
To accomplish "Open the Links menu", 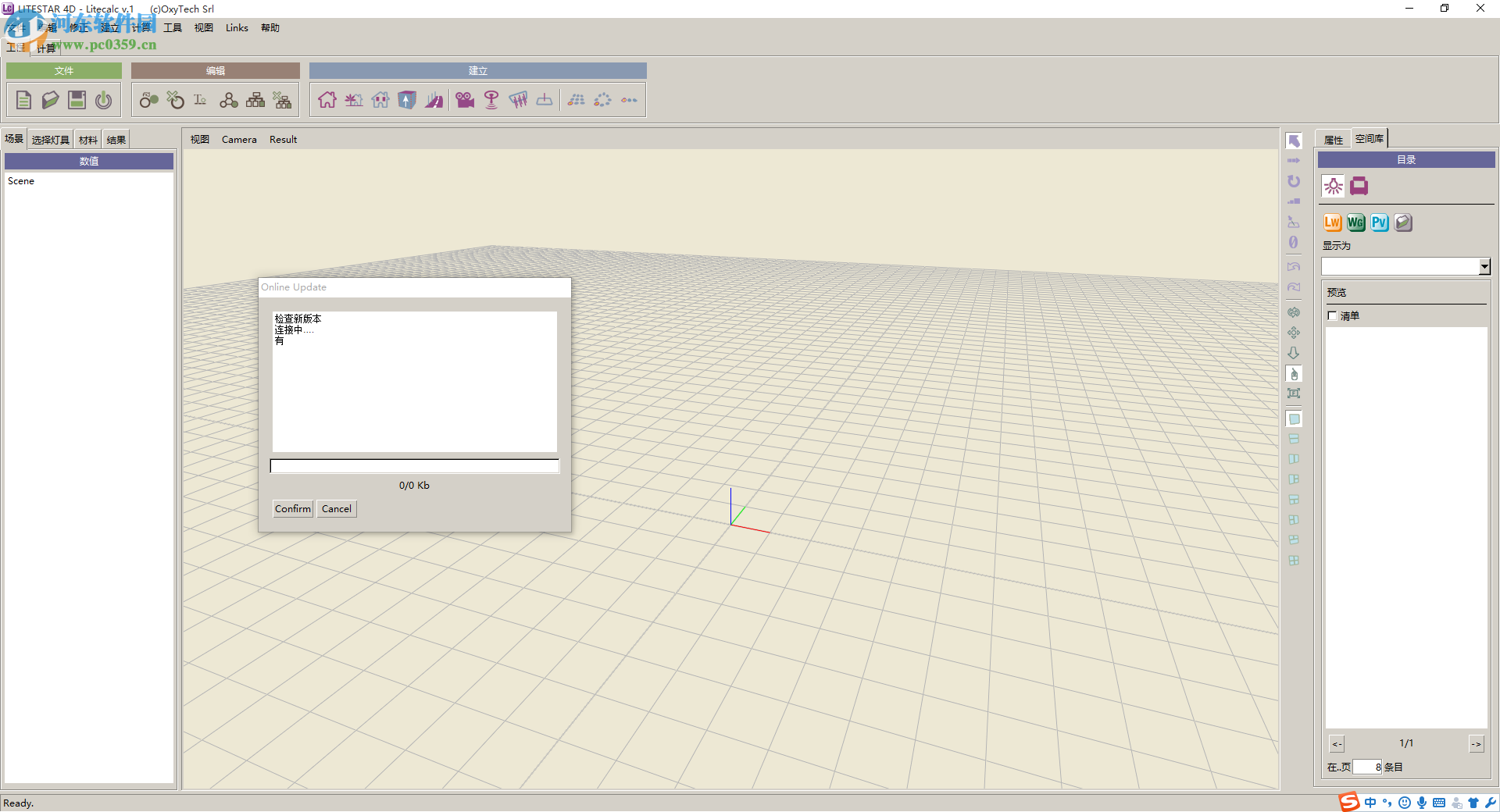I will [237, 28].
